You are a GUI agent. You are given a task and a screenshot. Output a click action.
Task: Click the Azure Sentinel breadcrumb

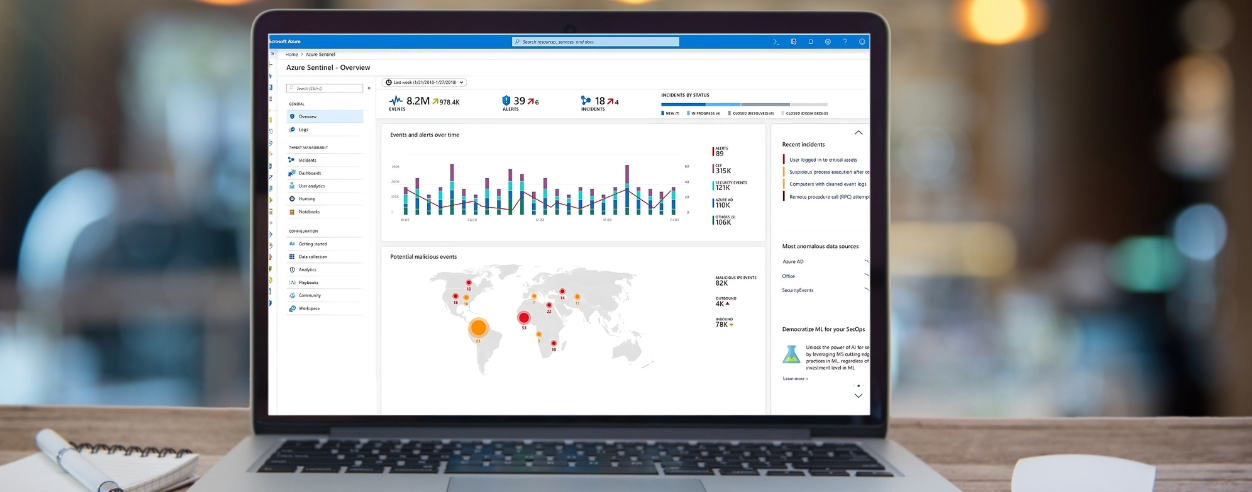click(319, 54)
